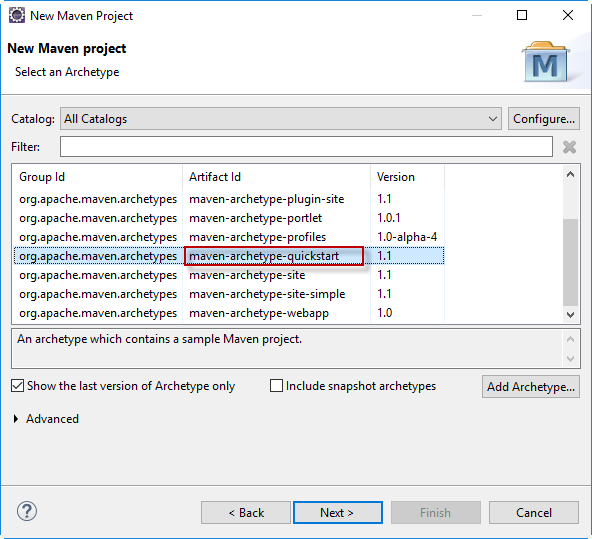
Task: Click the archetype list scroll up arrow
Action: point(570,174)
